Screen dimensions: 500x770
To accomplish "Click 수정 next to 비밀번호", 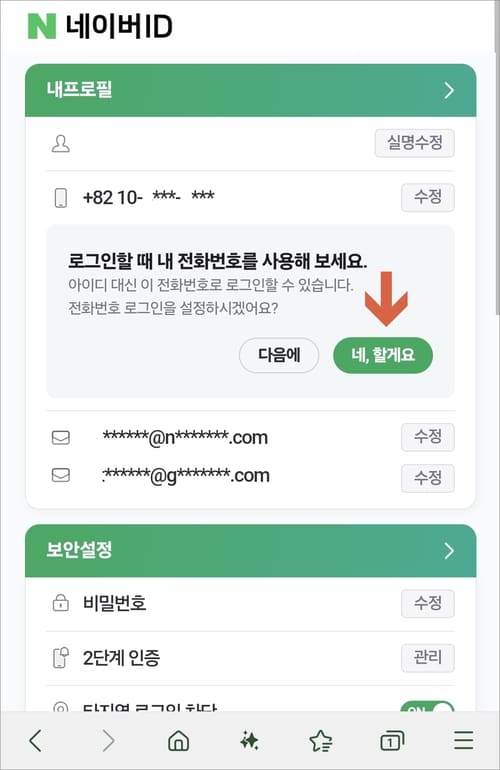I will click(x=428, y=604).
